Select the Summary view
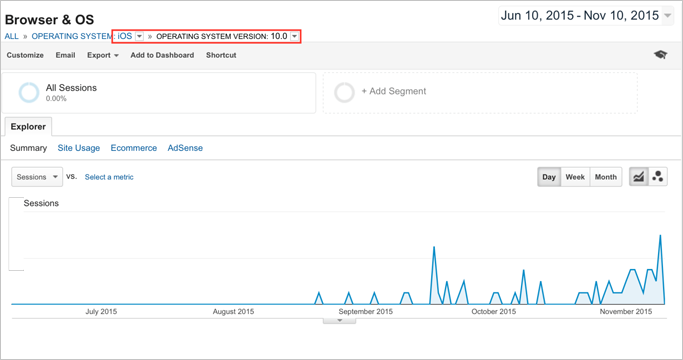The width and height of the screenshot is (683, 360). 28,148
